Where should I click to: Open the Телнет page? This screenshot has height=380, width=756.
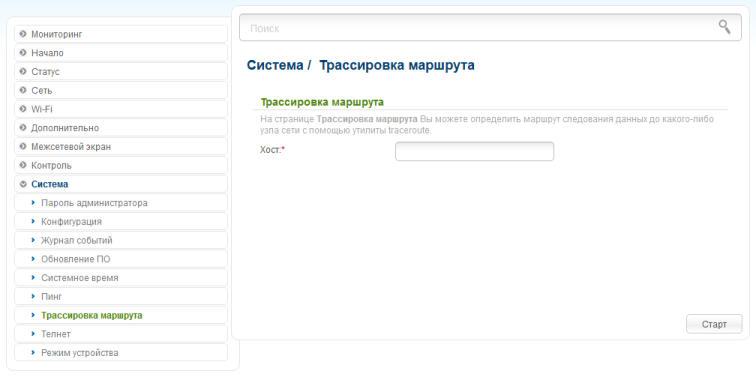click(x=121, y=334)
